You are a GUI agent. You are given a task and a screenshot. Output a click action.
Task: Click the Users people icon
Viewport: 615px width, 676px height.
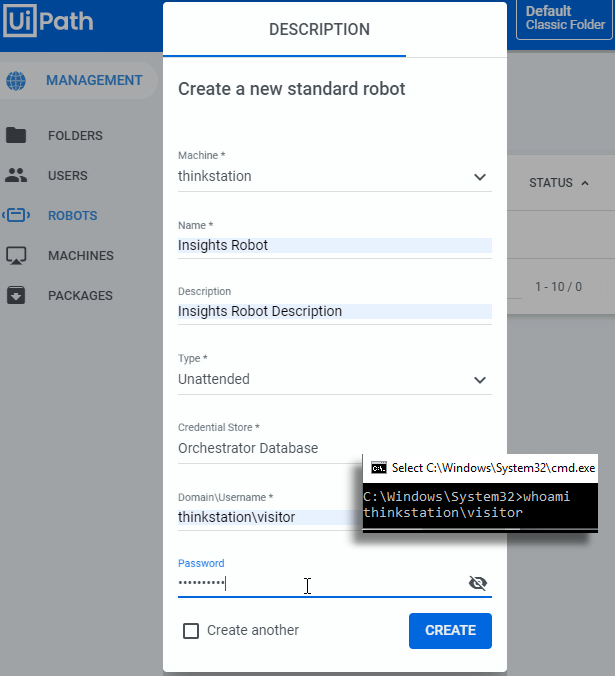point(16,176)
